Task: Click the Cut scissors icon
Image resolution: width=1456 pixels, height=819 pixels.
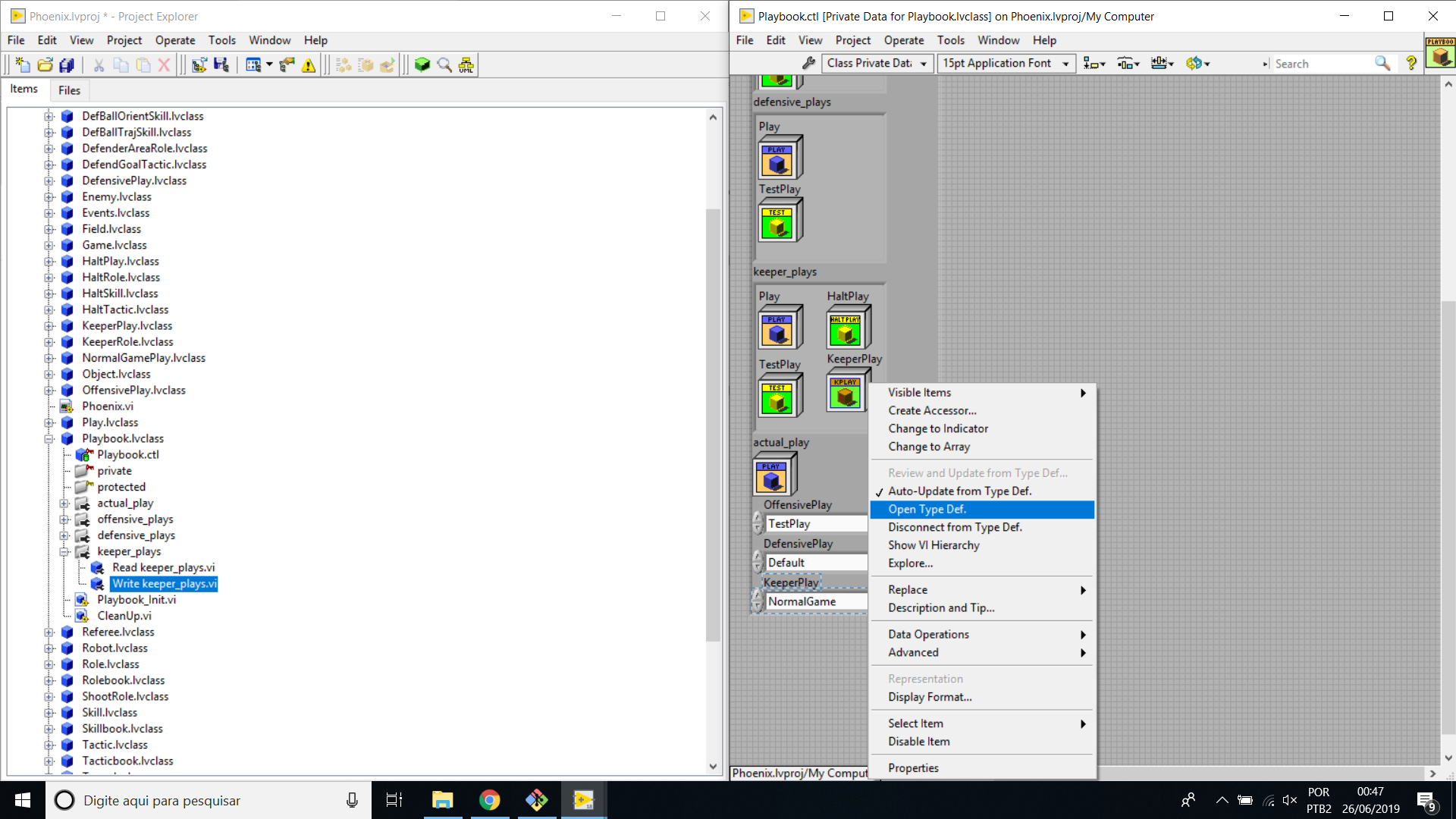Action: click(x=99, y=65)
